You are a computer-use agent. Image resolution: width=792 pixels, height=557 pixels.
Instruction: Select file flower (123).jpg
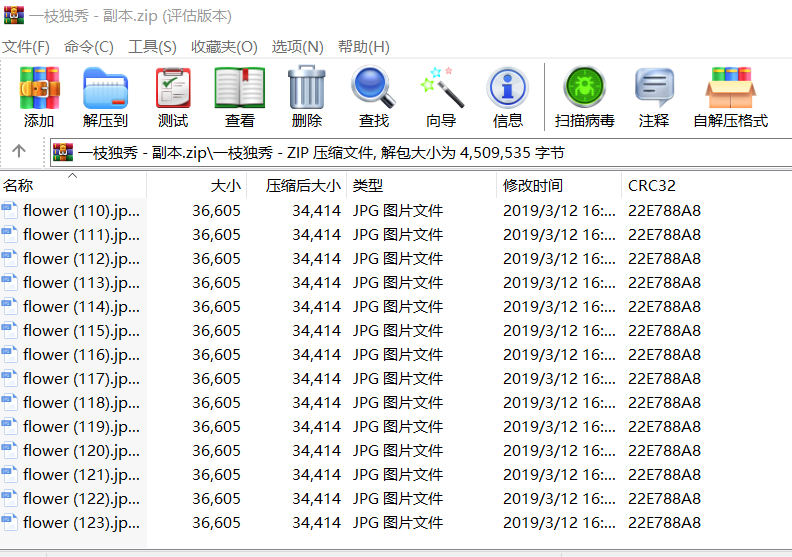[81, 523]
